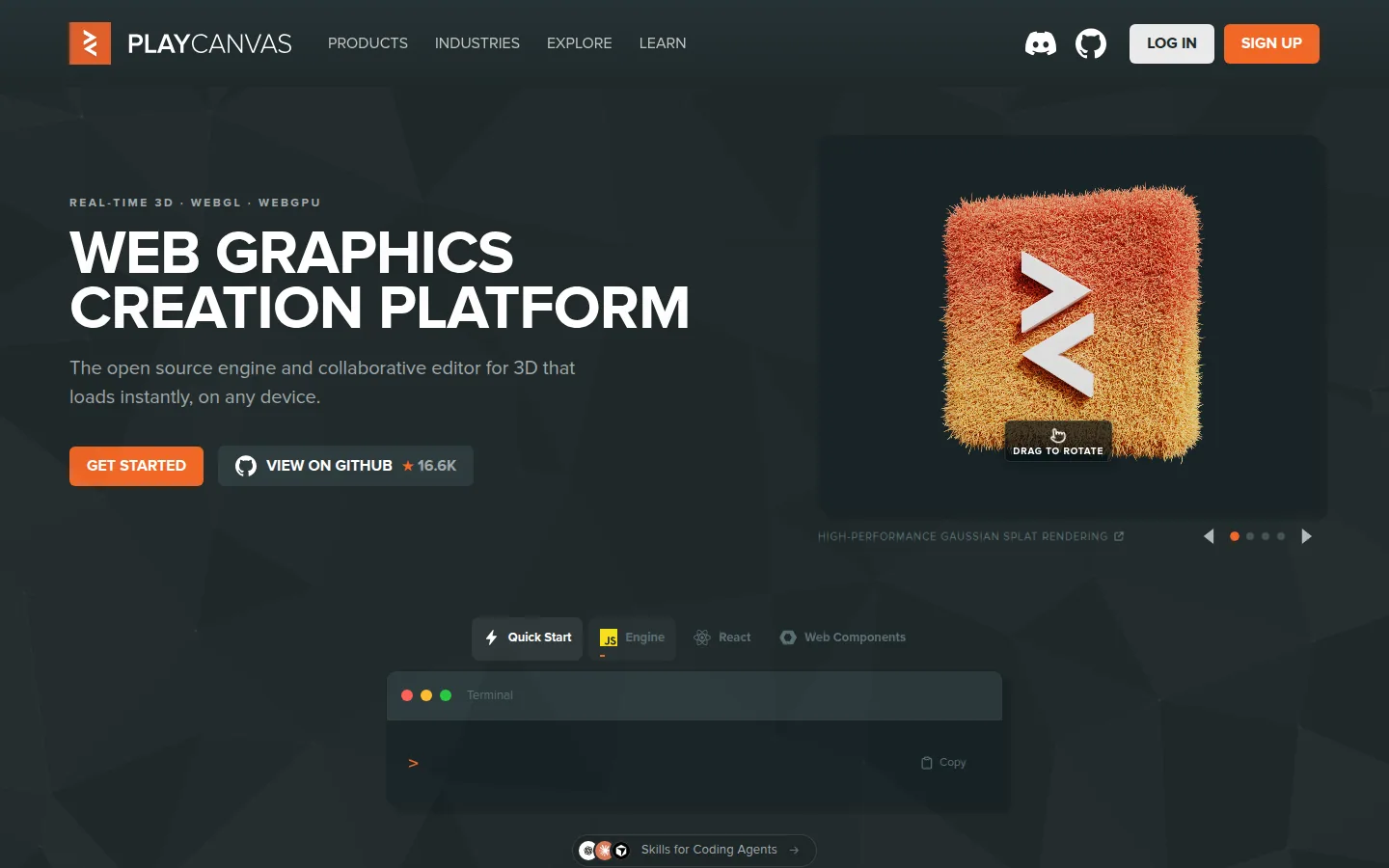Click the terminal command prompt line
The height and width of the screenshot is (868, 1389).
pyautogui.click(x=694, y=763)
